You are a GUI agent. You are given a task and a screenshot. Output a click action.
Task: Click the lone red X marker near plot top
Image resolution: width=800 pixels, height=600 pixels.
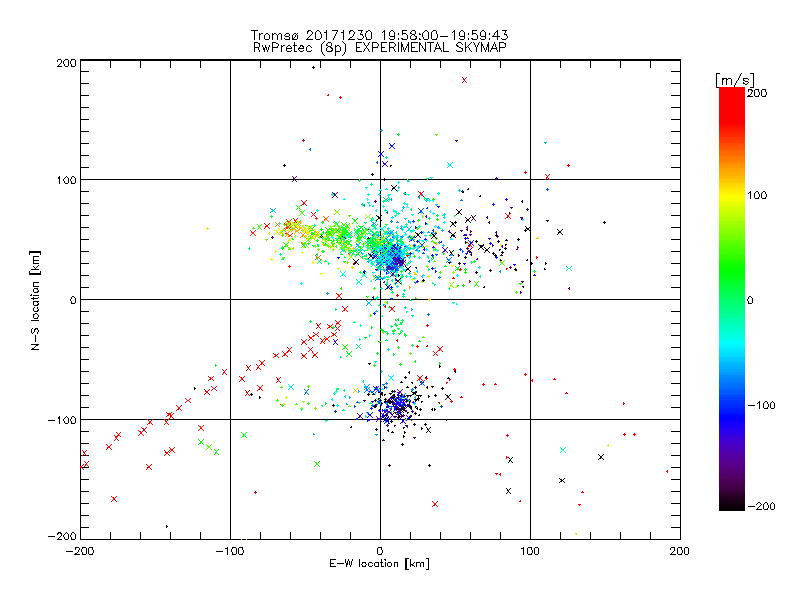coord(464,80)
